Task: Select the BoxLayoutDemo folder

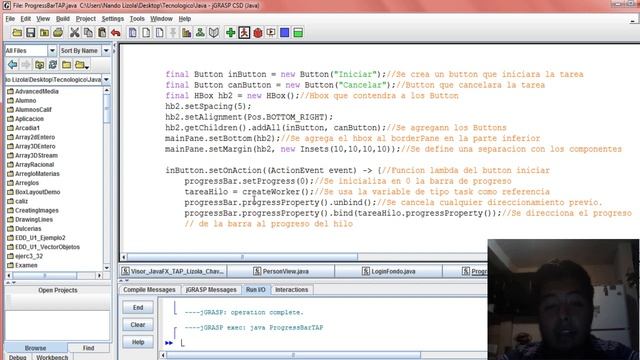Action: point(33,192)
